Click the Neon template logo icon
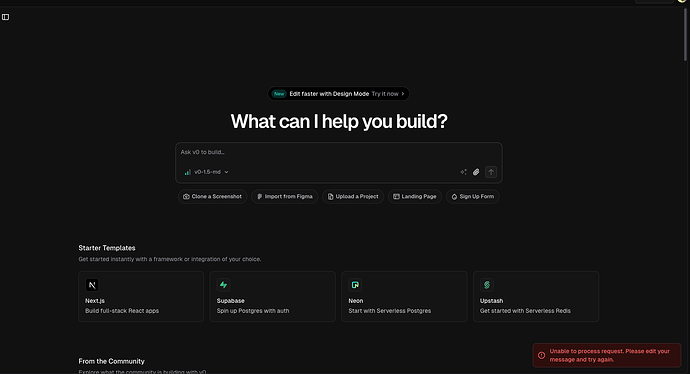Screen dimensions: 690x374 pos(355,285)
